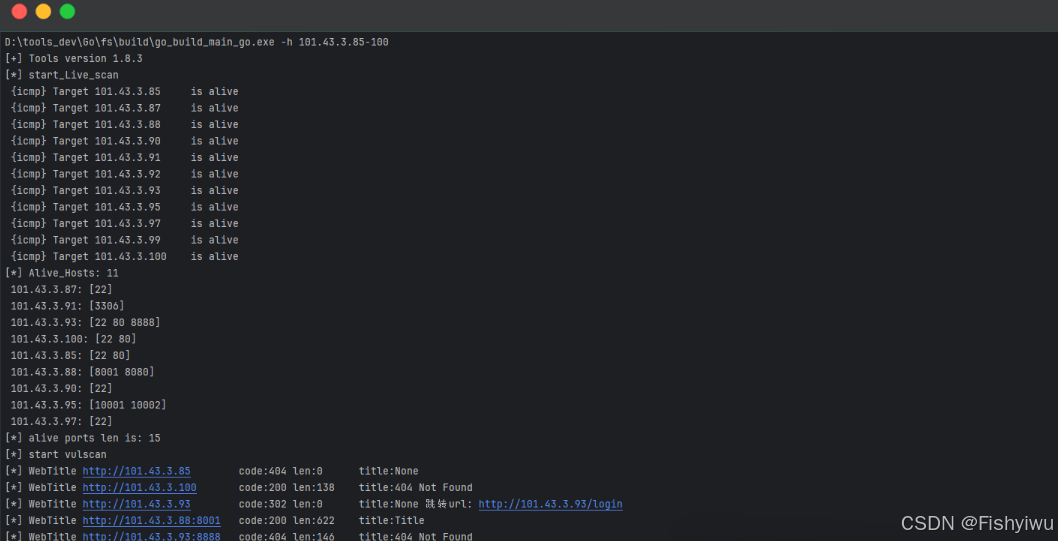Click 'code:200 len:138' text

point(287,487)
